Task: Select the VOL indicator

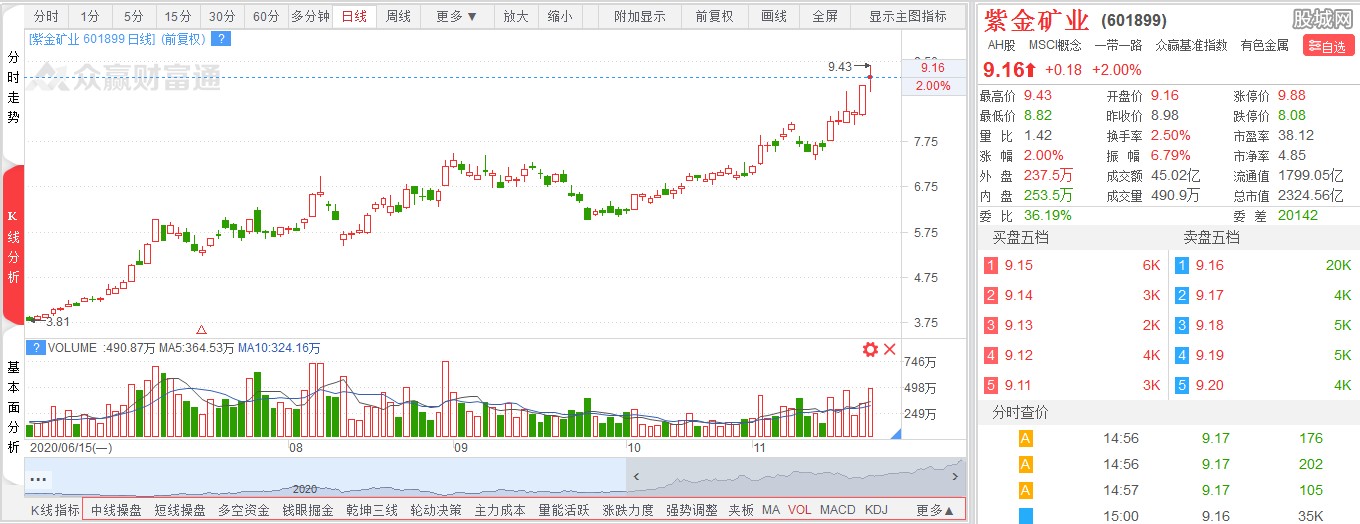Action: pyautogui.click(x=800, y=510)
